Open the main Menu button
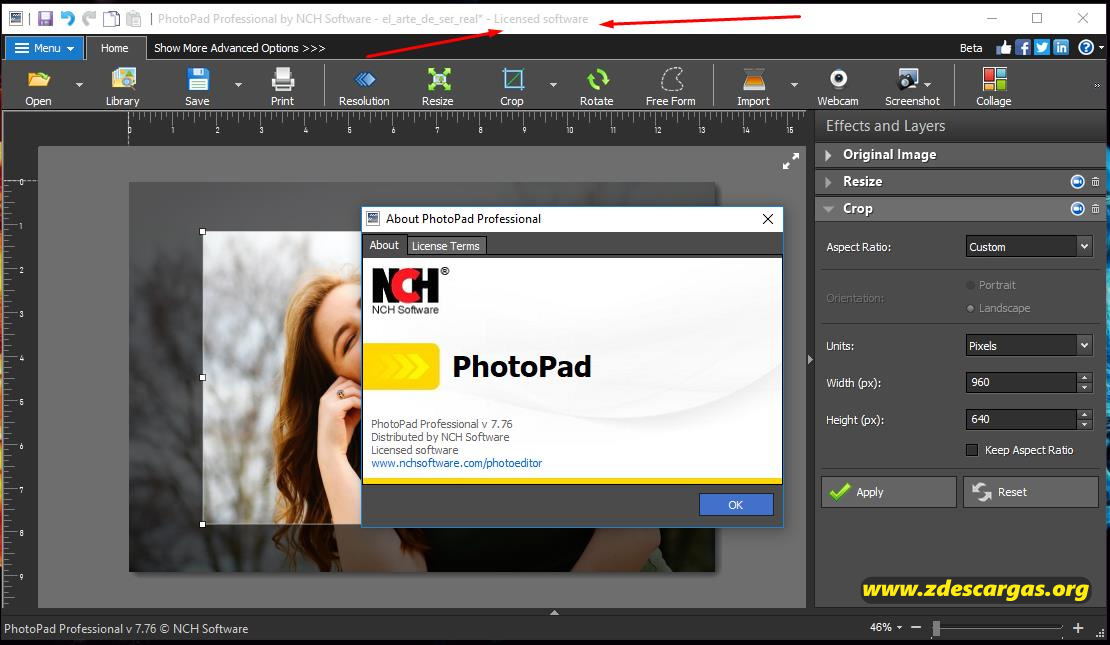Image resolution: width=1110 pixels, height=645 pixels. click(x=45, y=48)
